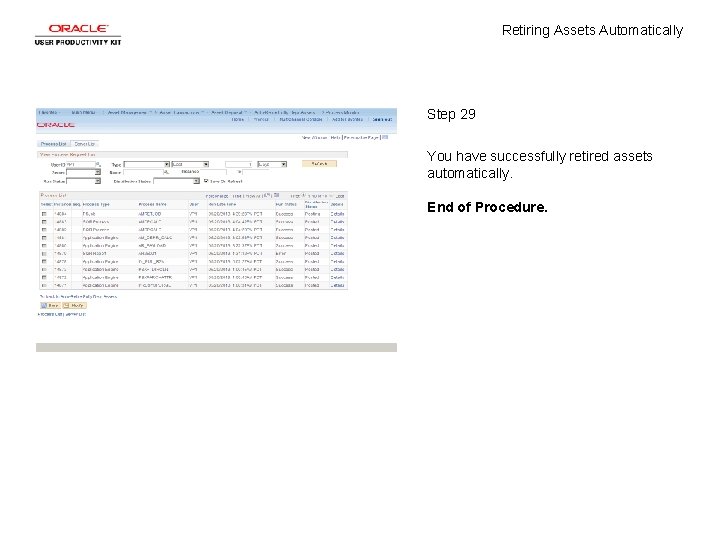
Task: Click the Personalize Page link
Action: (x=361, y=137)
